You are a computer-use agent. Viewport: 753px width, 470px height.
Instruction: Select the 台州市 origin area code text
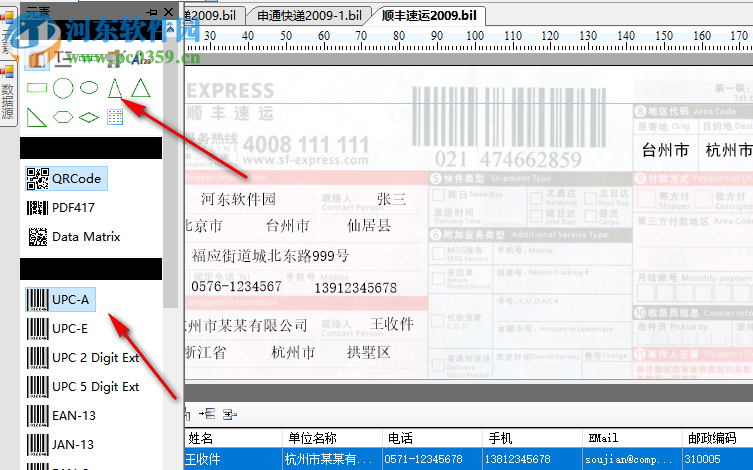[666, 150]
